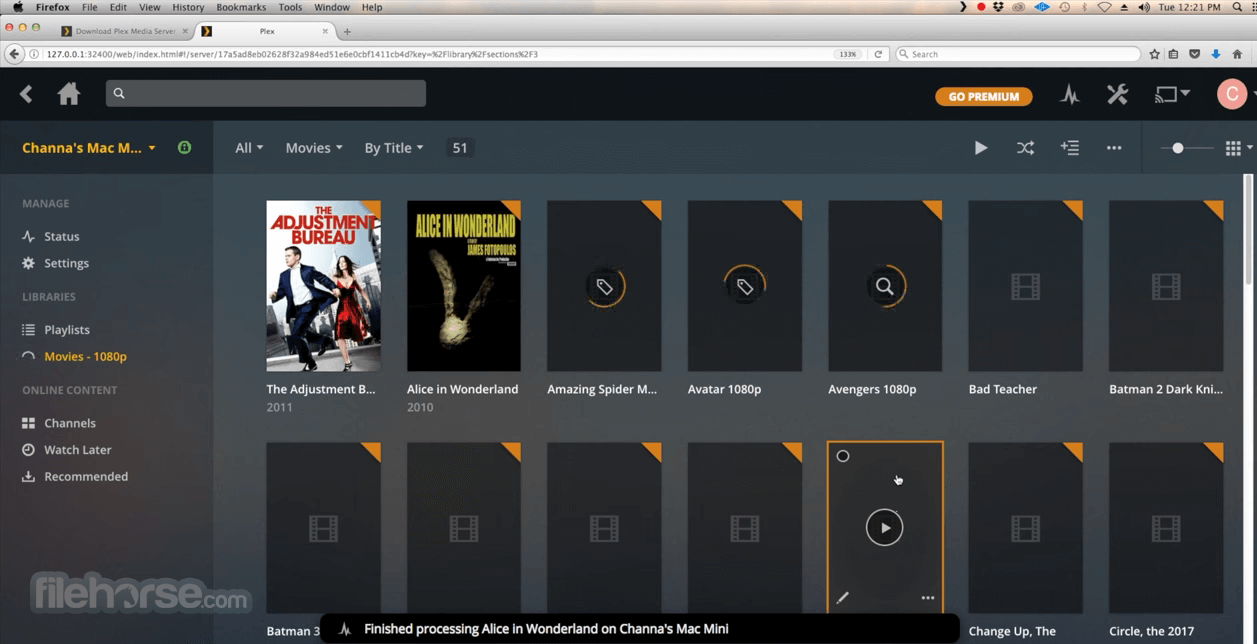Open a new Firefox tab
This screenshot has width=1257, height=644.
click(347, 32)
